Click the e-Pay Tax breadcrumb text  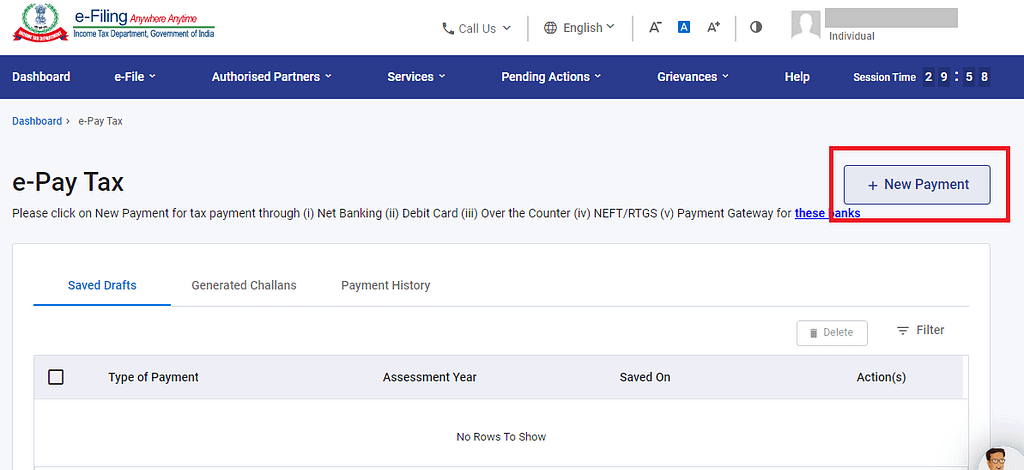pos(101,121)
